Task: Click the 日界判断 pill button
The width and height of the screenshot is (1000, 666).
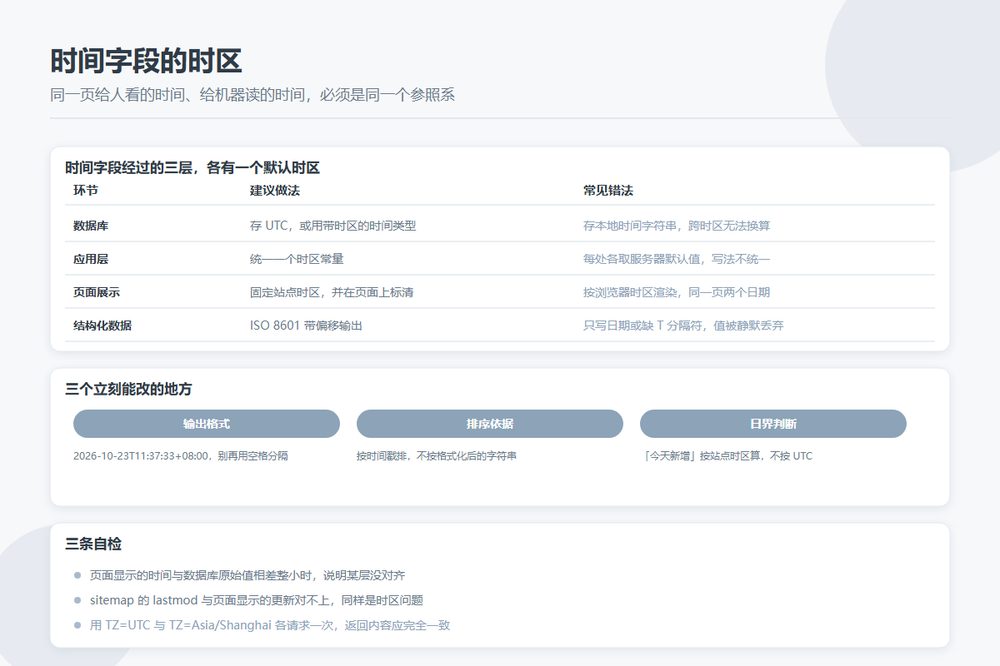Action: coord(773,424)
